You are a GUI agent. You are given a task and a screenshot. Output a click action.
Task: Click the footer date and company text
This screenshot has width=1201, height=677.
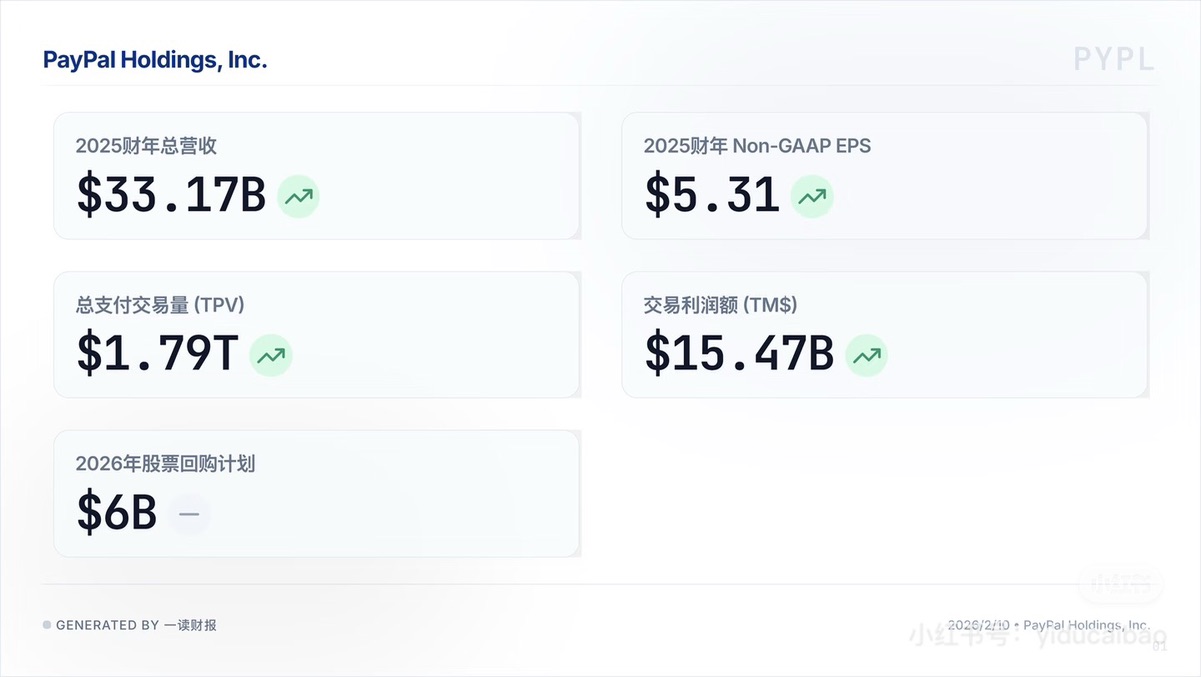pyautogui.click(x=1048, y=624)
